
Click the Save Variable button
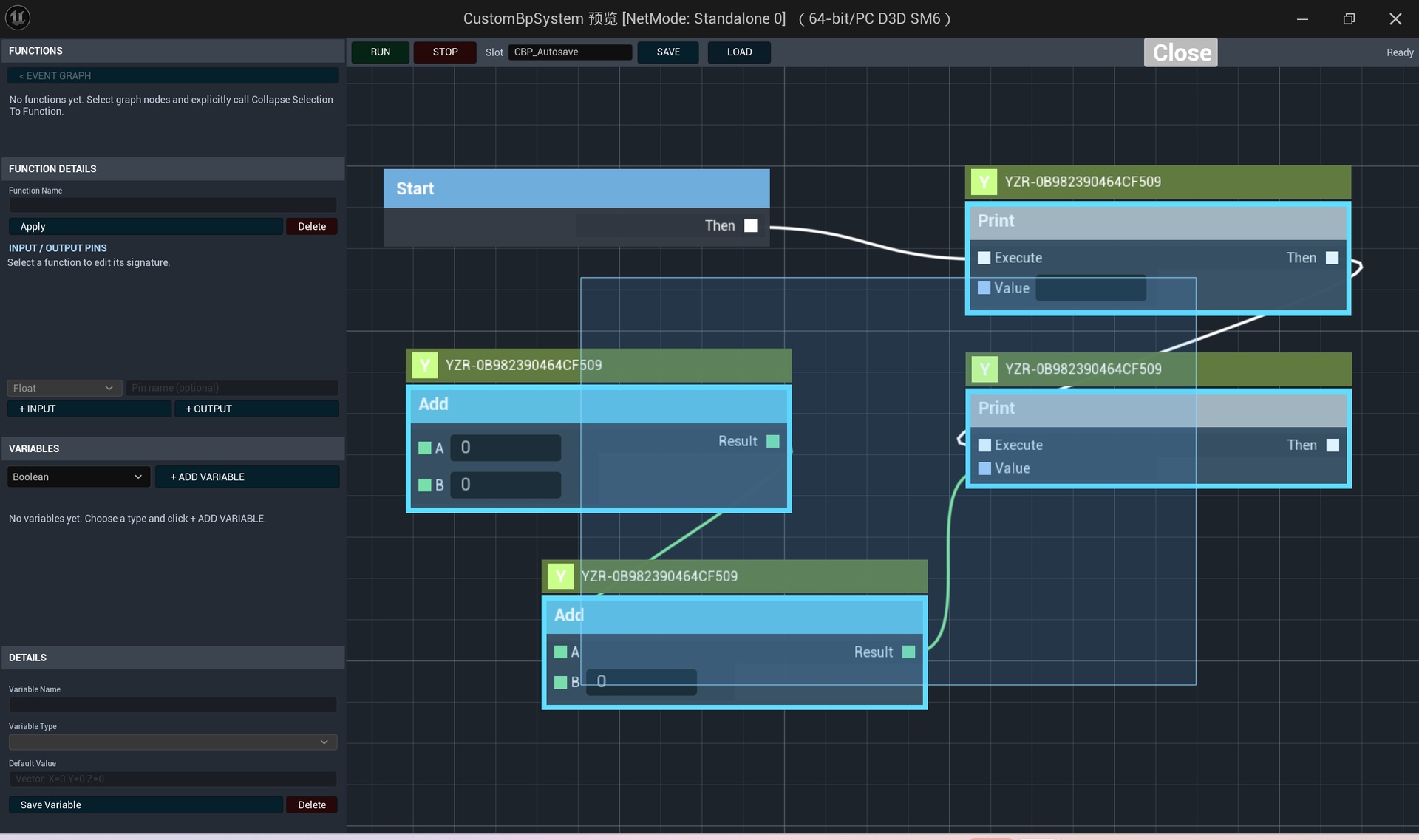(x=146, y=805)
